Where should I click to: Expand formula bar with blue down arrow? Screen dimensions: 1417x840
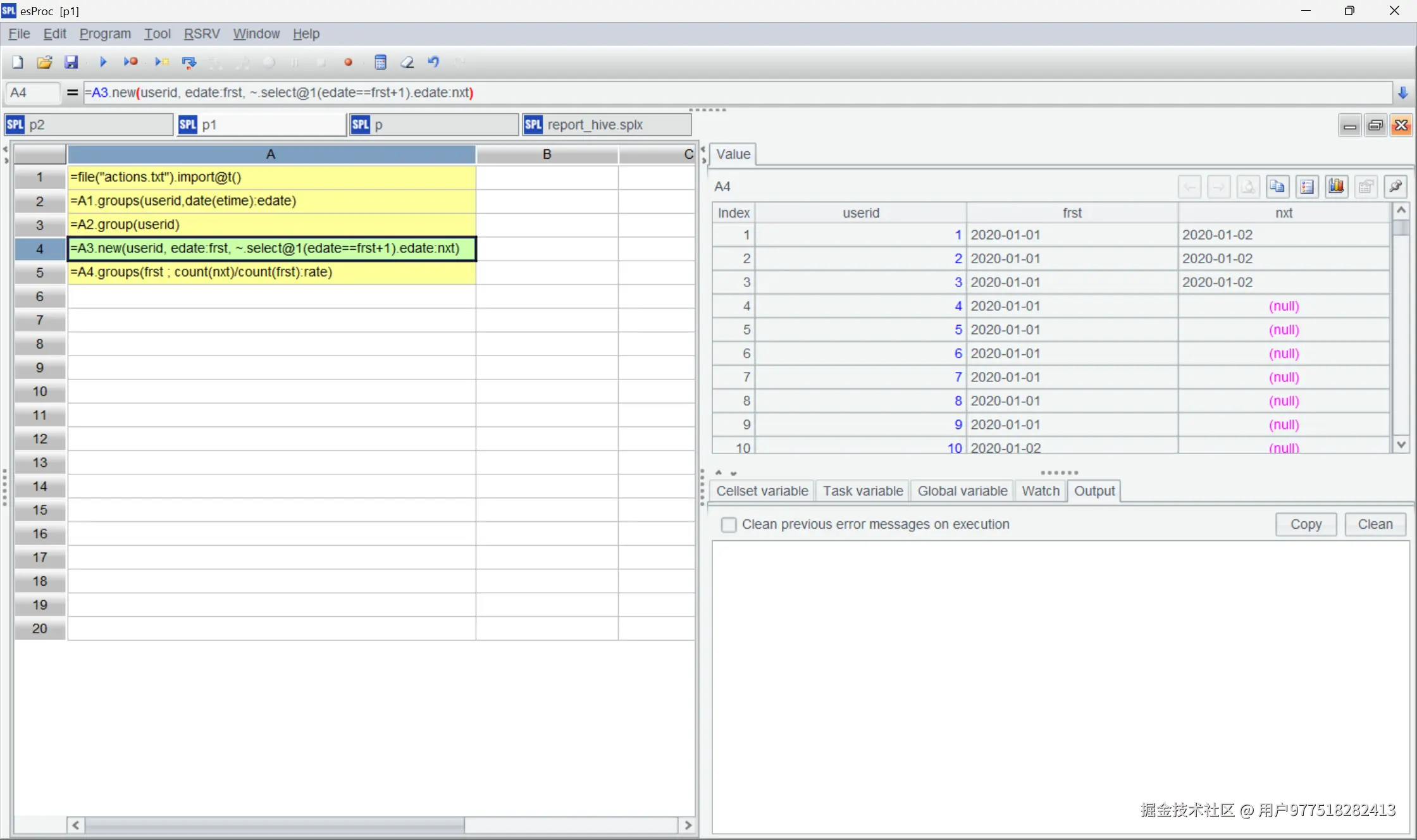(1402, 93)
